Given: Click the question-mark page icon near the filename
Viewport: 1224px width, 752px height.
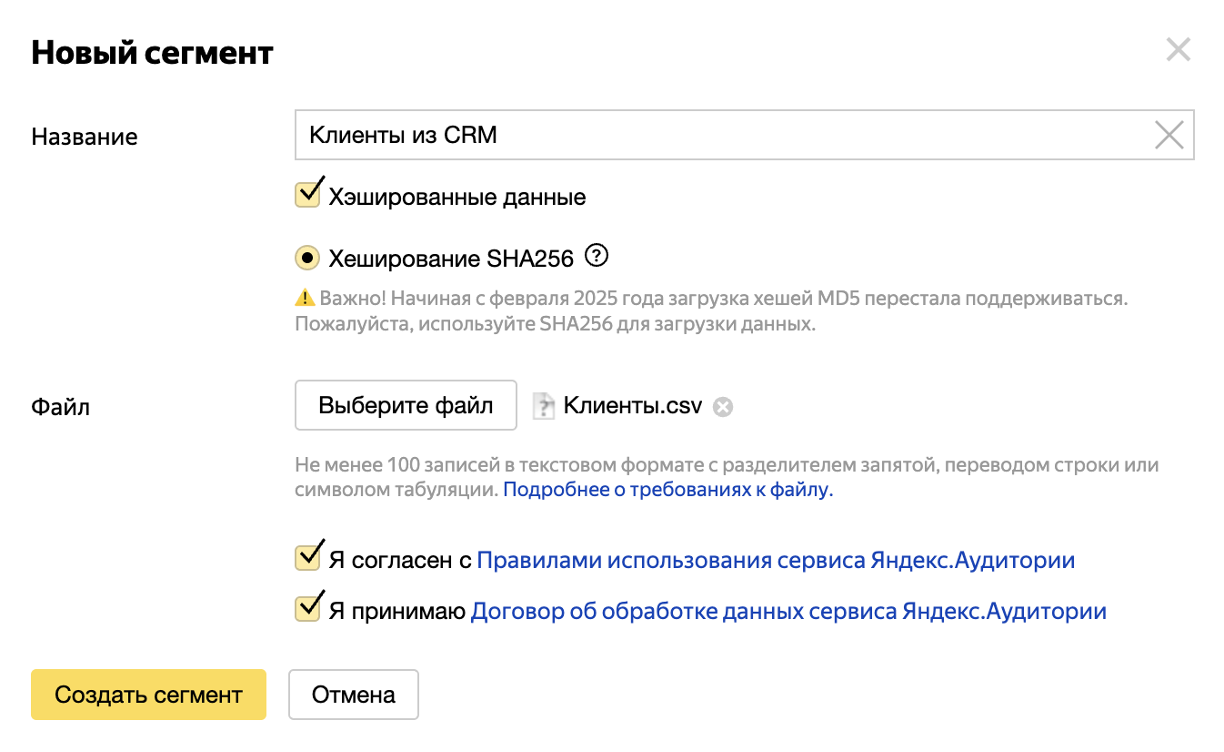Looking at the screenshot, I should pyautogui.click(x=543, y=405).
